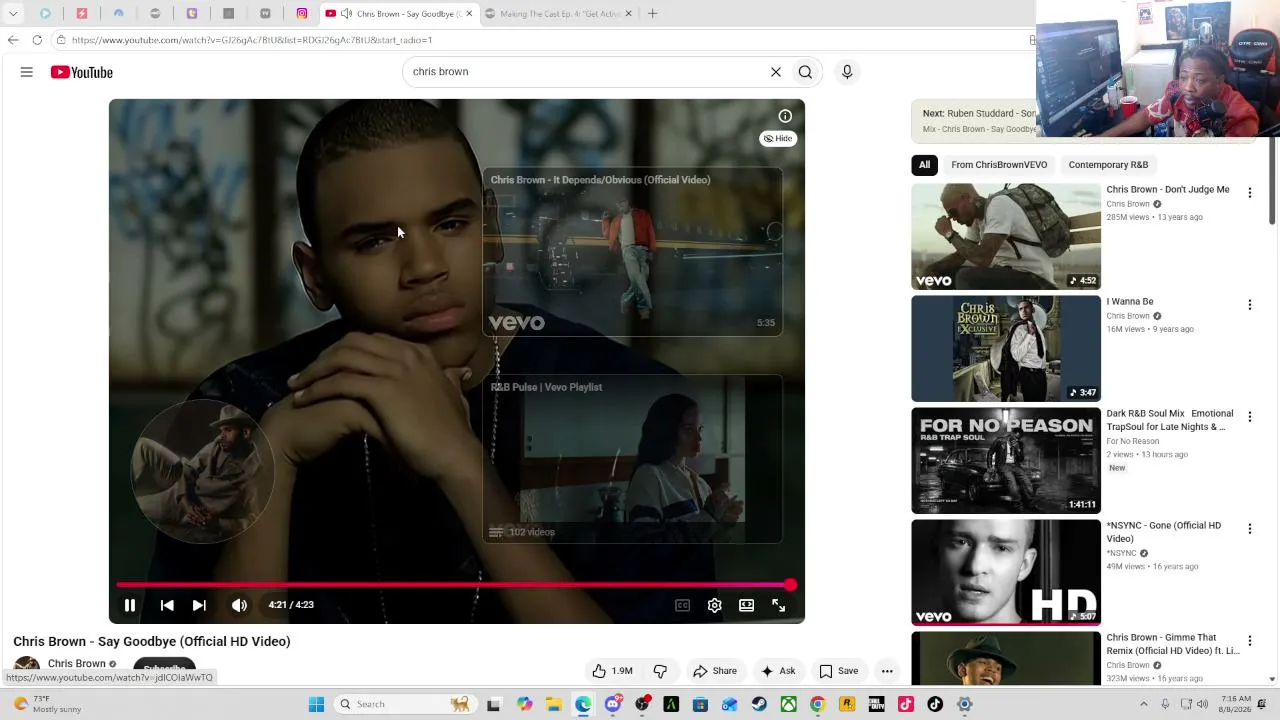Open options for I Wanna Be
1280x720 pixels.
(1249, 305)
